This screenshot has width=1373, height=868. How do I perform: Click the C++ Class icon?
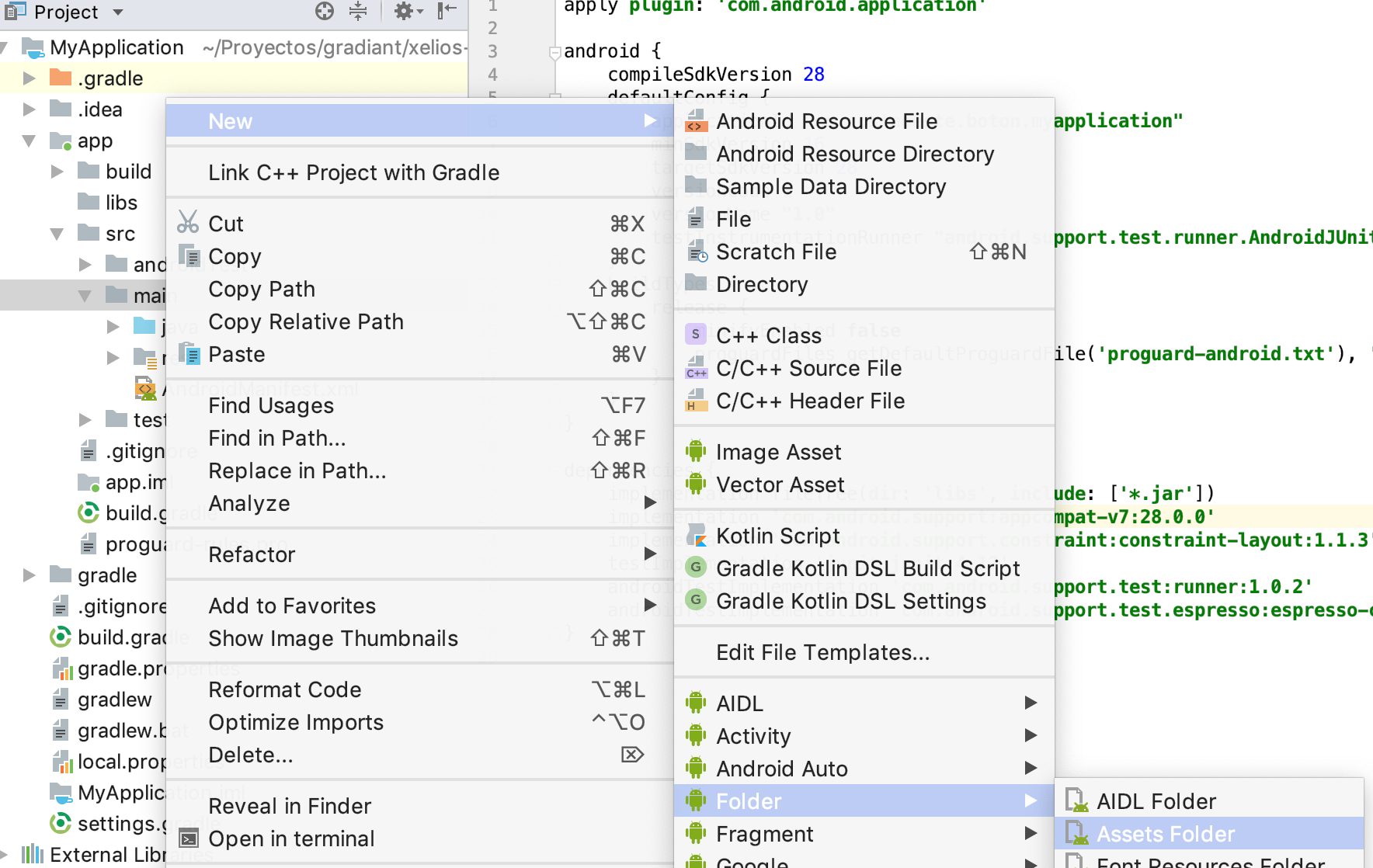coord(696,335)
